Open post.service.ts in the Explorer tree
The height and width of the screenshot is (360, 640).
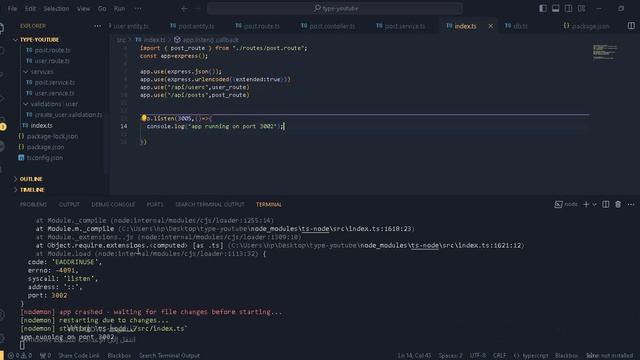[55, 82]
